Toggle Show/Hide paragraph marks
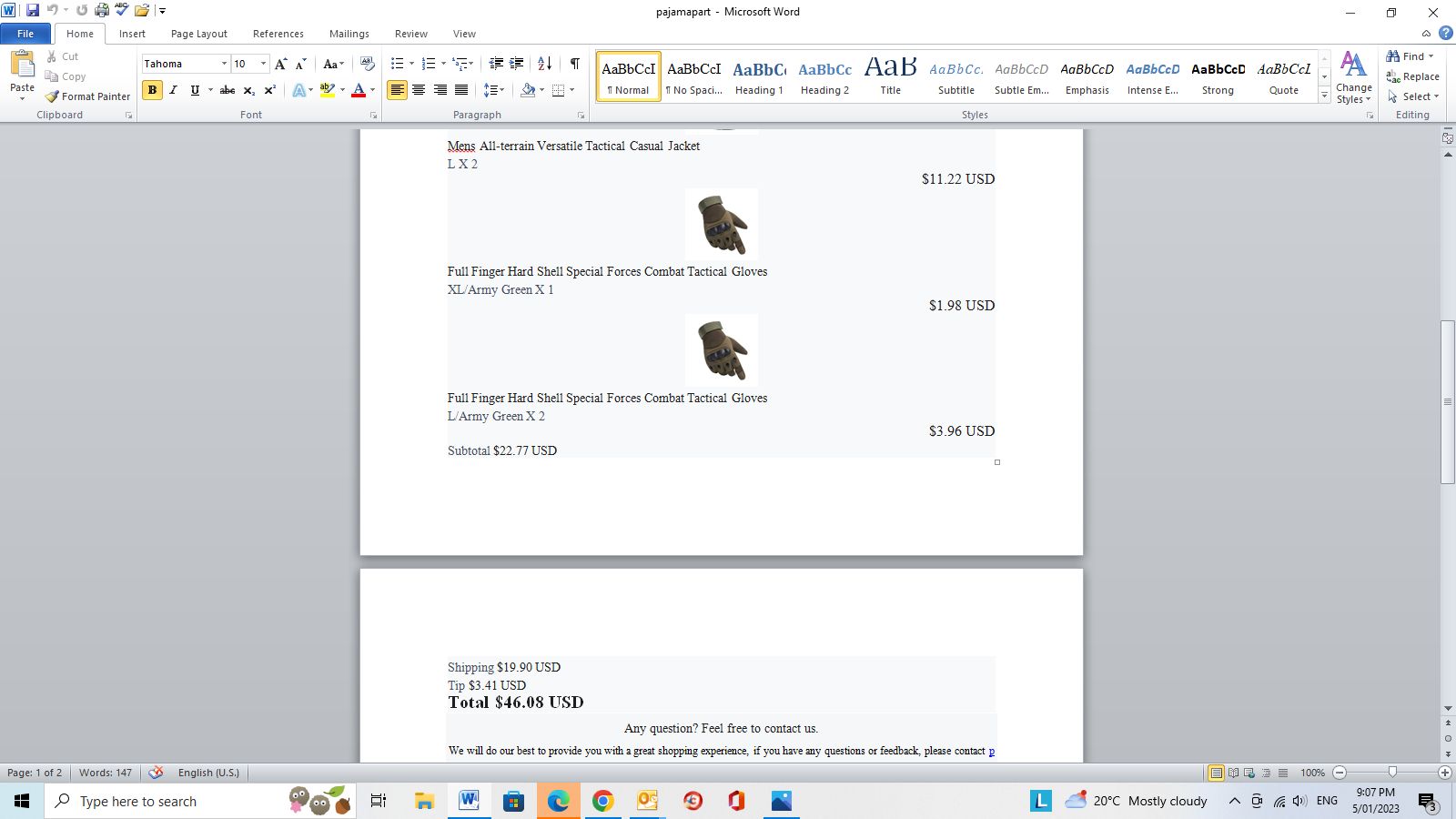 [x=575, y=64]
